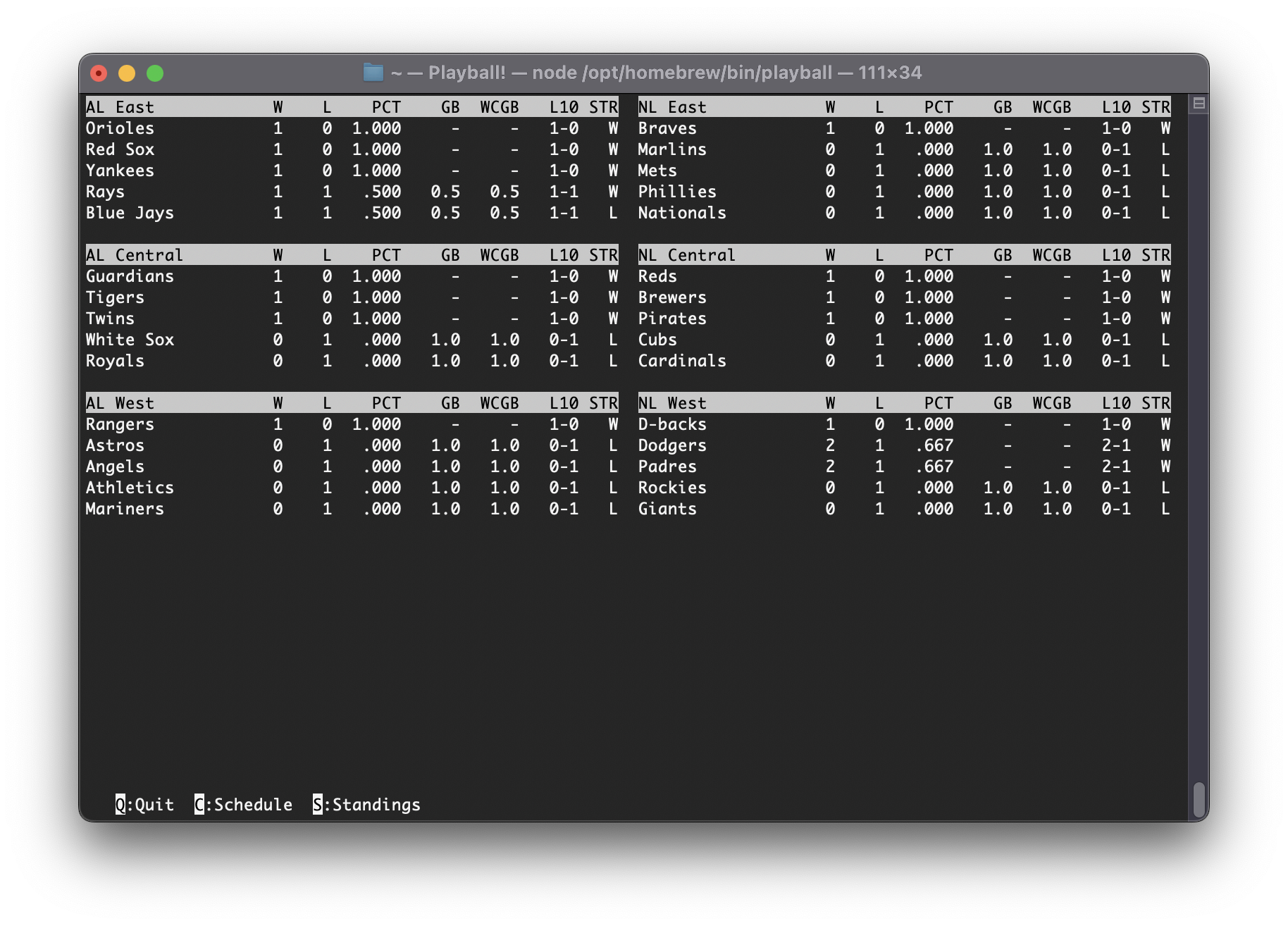Screen dimensions: 1288x926
Task: Close the Playball terminal window
Action: coord(99,73)
